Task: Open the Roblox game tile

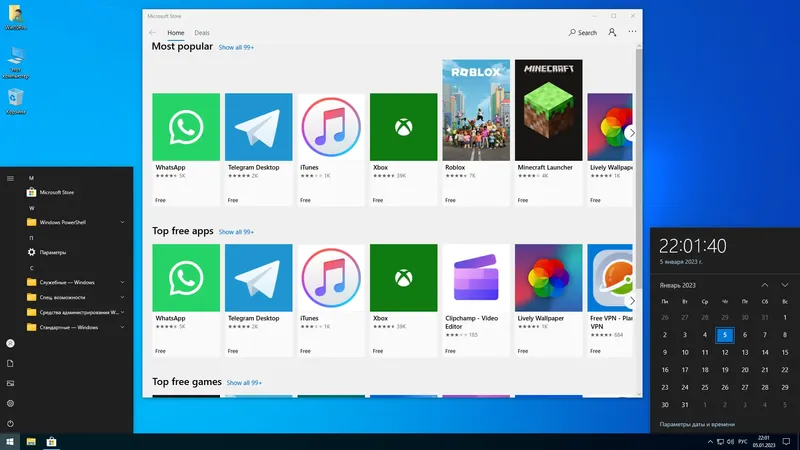Action: pyautogui.click(x=476, y=133)
